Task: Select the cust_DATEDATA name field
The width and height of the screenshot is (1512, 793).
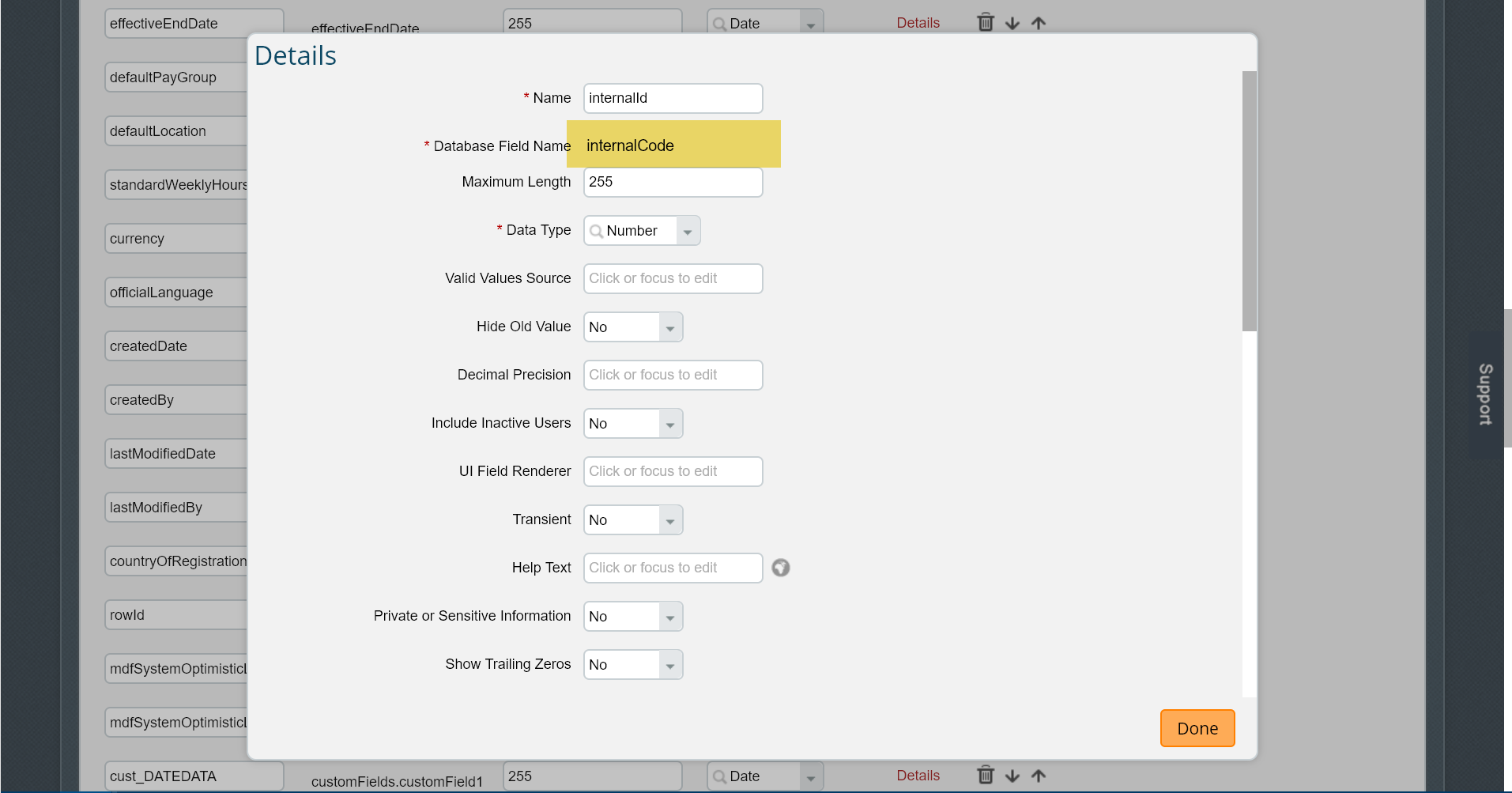Action: [194, 776]
